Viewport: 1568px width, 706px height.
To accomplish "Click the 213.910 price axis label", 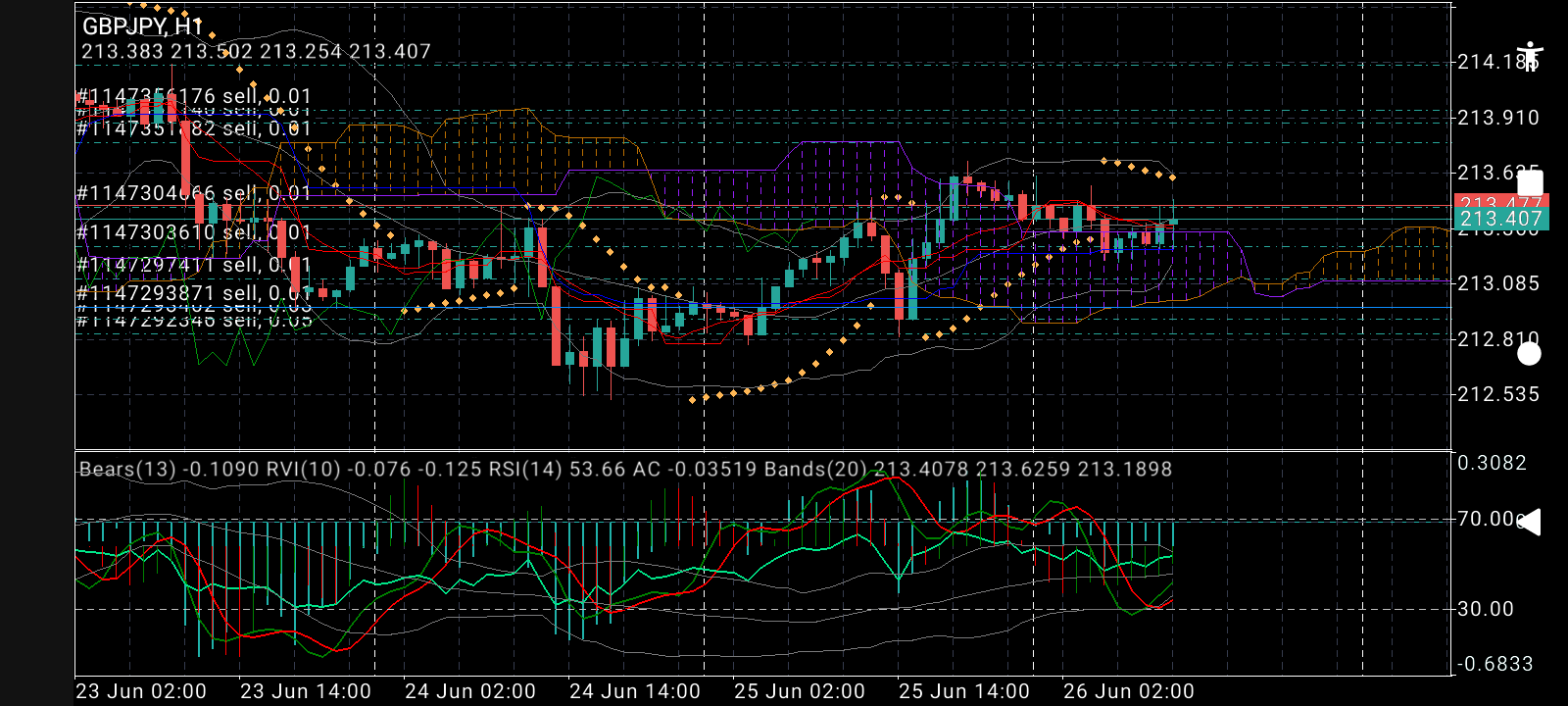I will pyautogui.click(x=1498, y=118).
